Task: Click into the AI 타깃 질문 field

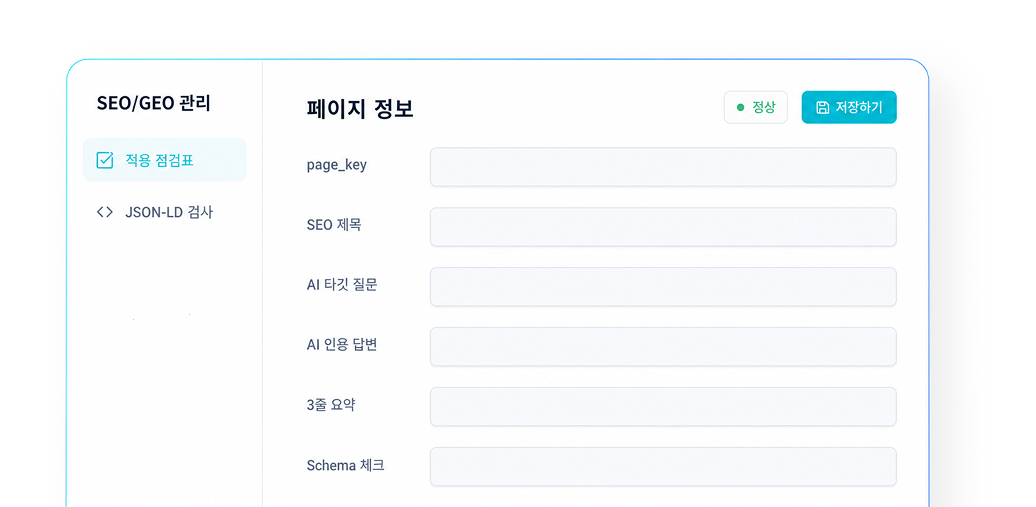Action: (663, 287)
